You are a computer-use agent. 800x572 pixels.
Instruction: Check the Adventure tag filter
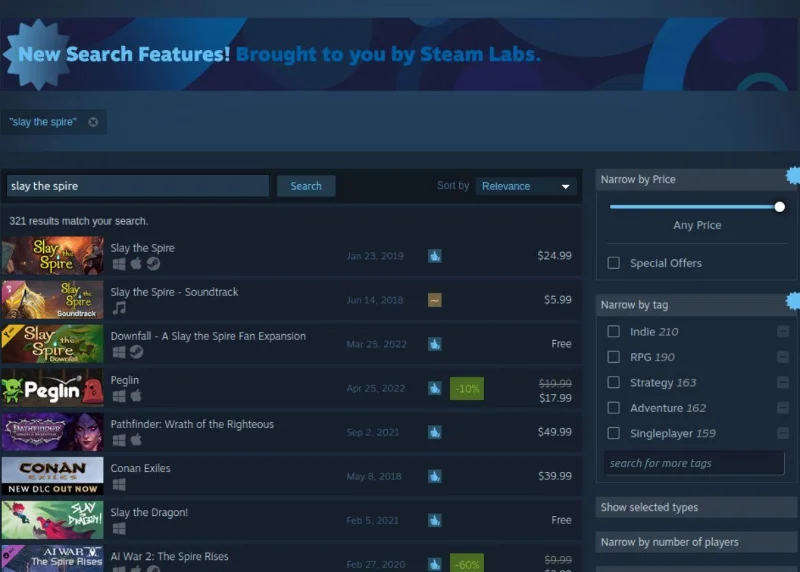(613, 408)
